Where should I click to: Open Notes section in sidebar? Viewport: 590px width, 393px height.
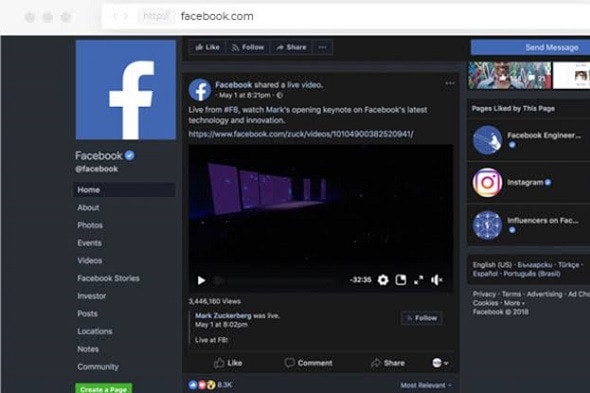point(88,349)
